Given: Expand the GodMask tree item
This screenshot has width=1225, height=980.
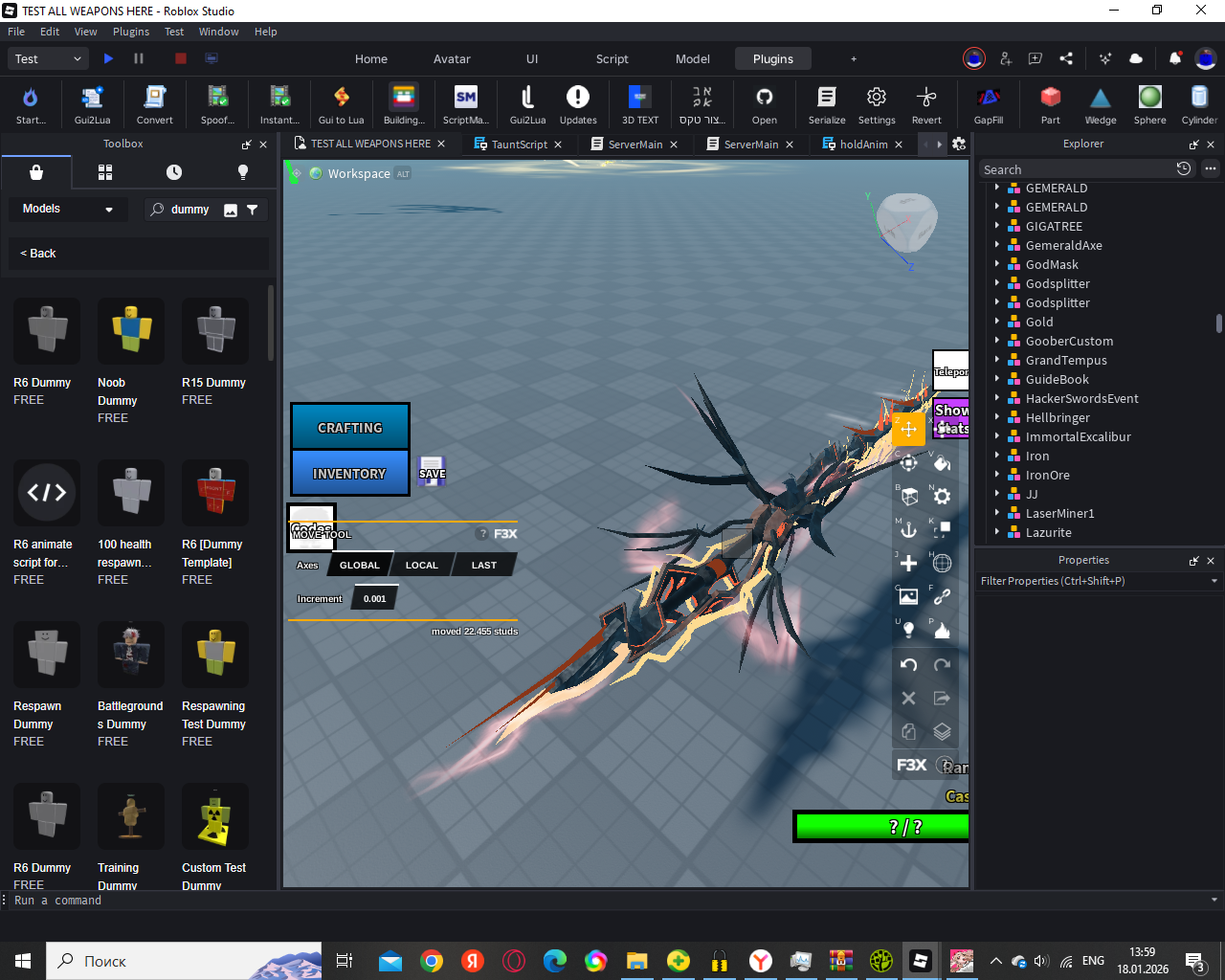Looking at the screenshot, I should pyautogui.click(x=997, y=264).
